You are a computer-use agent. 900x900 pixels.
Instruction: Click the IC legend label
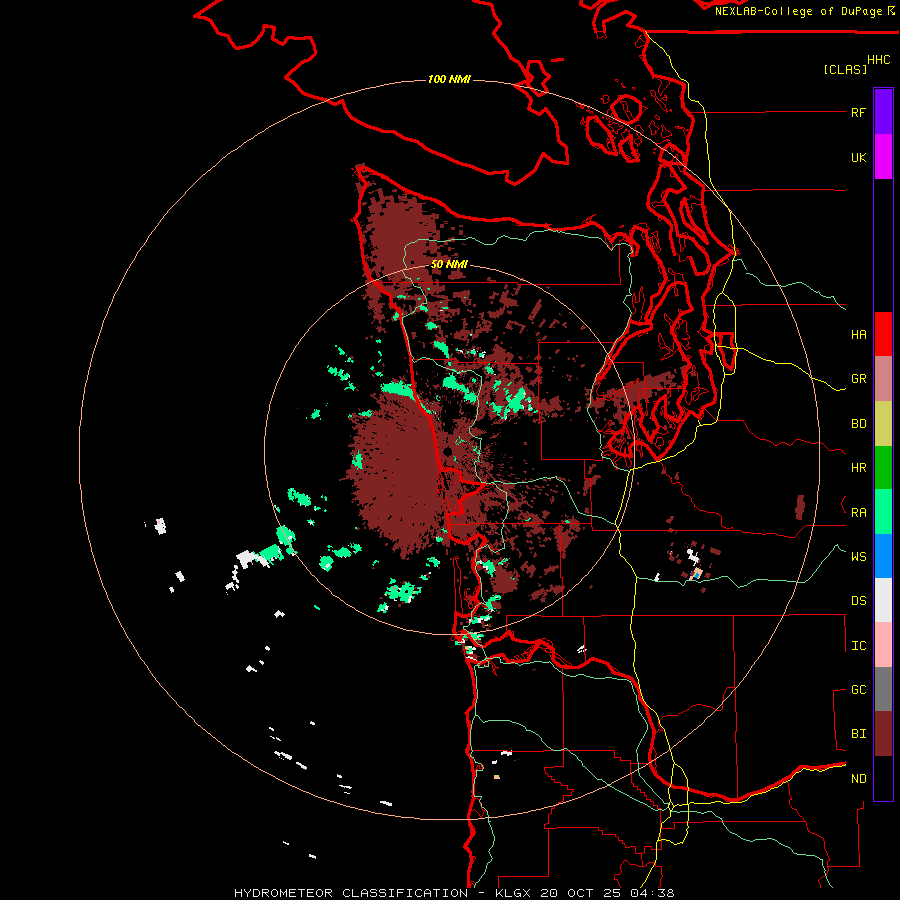coord(858,646)
